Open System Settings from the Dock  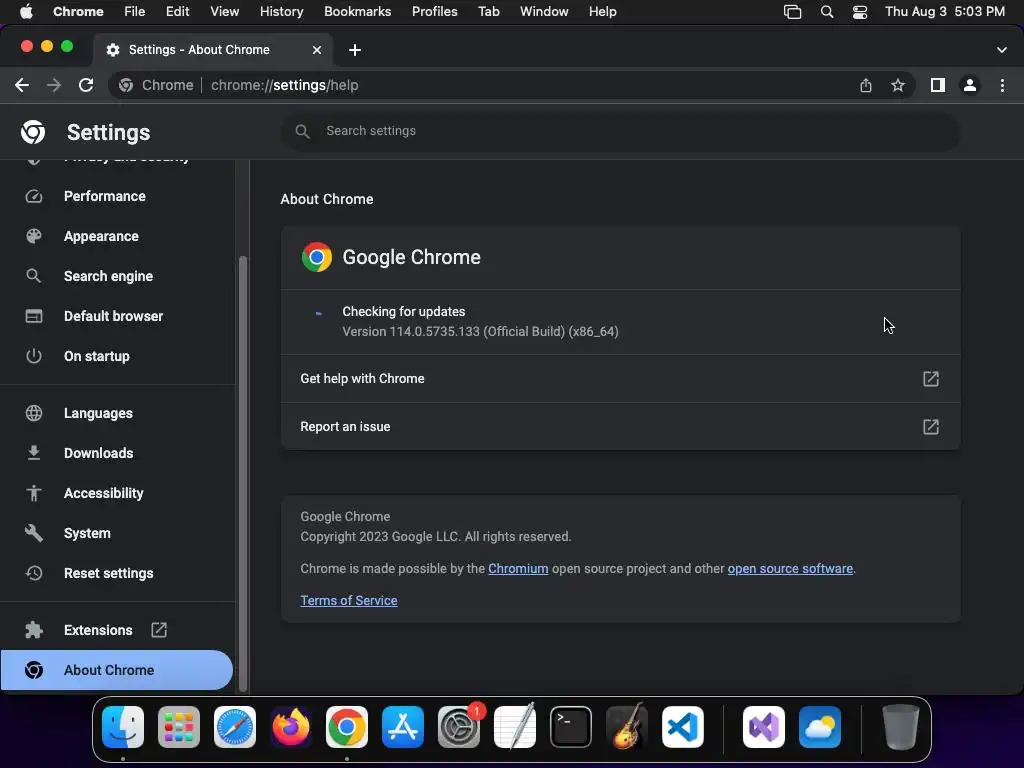coord(459,727)
